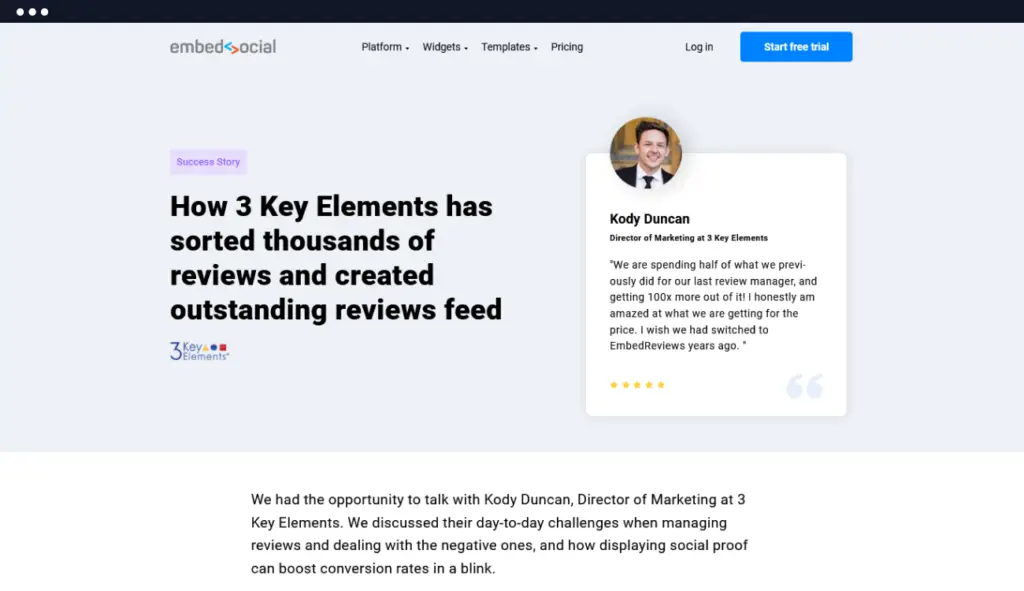Click the white window dots in the top-left bar
The image size is (1024, 591).
(x=33, y=11)
